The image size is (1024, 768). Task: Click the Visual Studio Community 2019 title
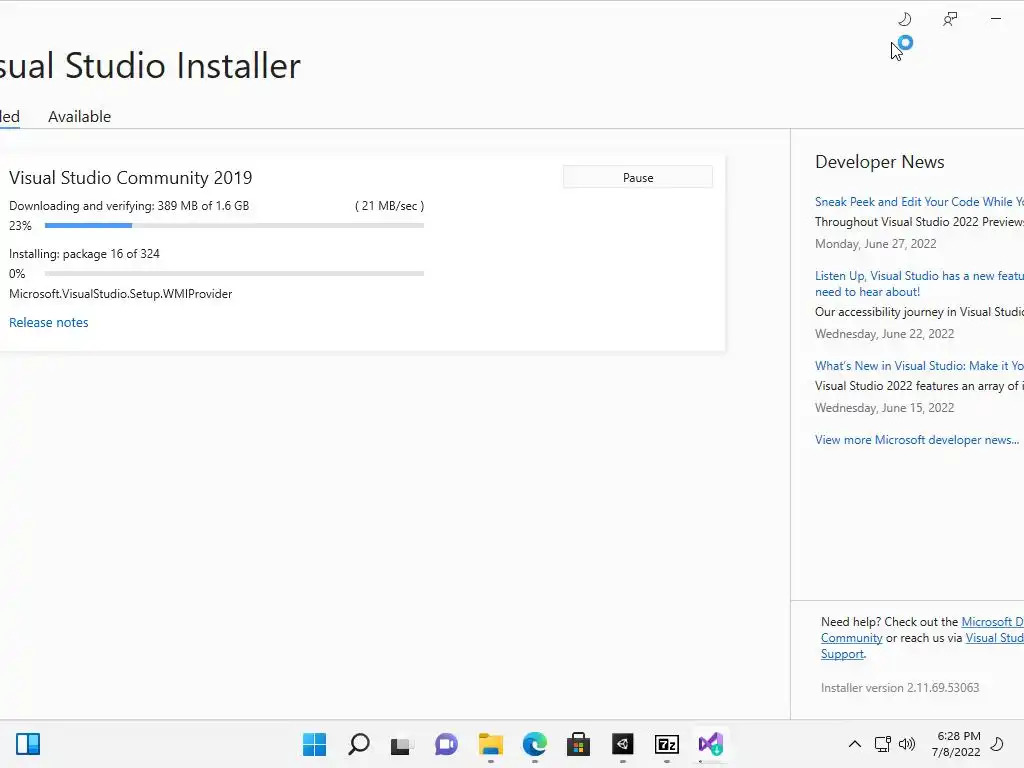[131, 178]
